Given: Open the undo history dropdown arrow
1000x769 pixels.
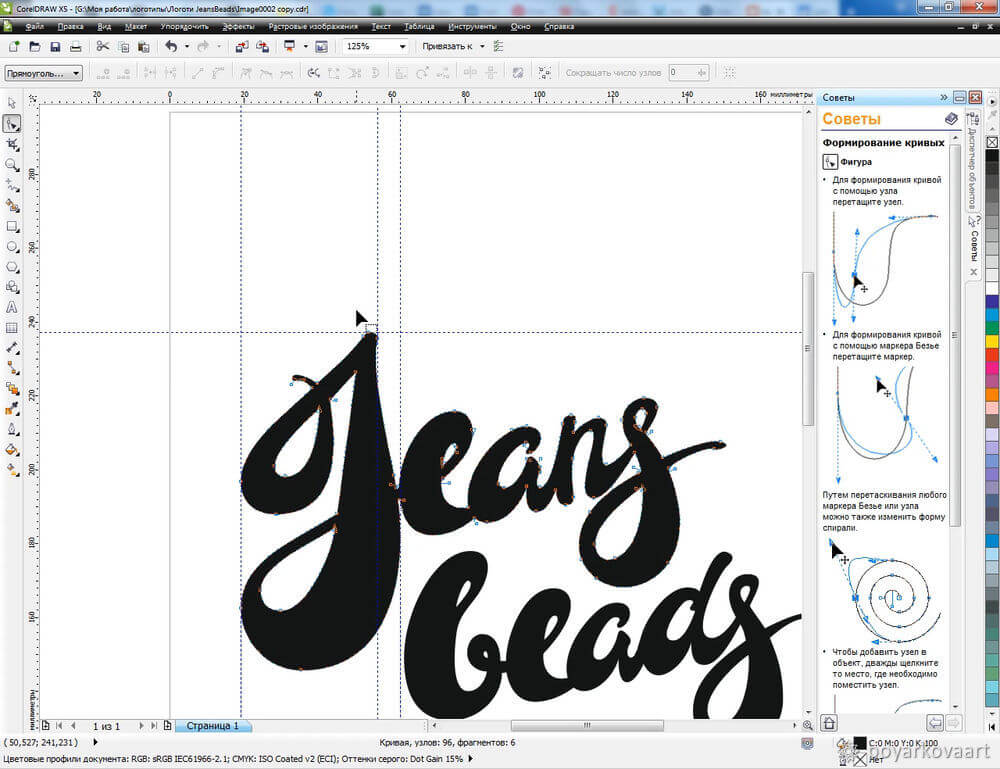Looking at the screenshot, I should tap(187, 47).
